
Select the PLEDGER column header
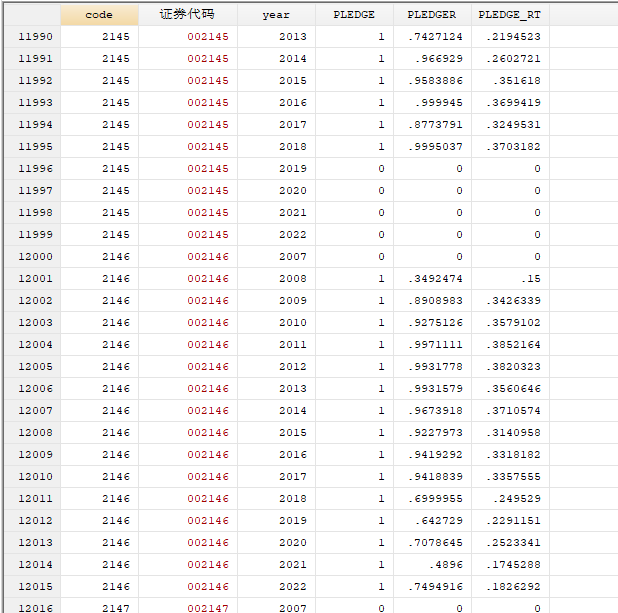432,15
